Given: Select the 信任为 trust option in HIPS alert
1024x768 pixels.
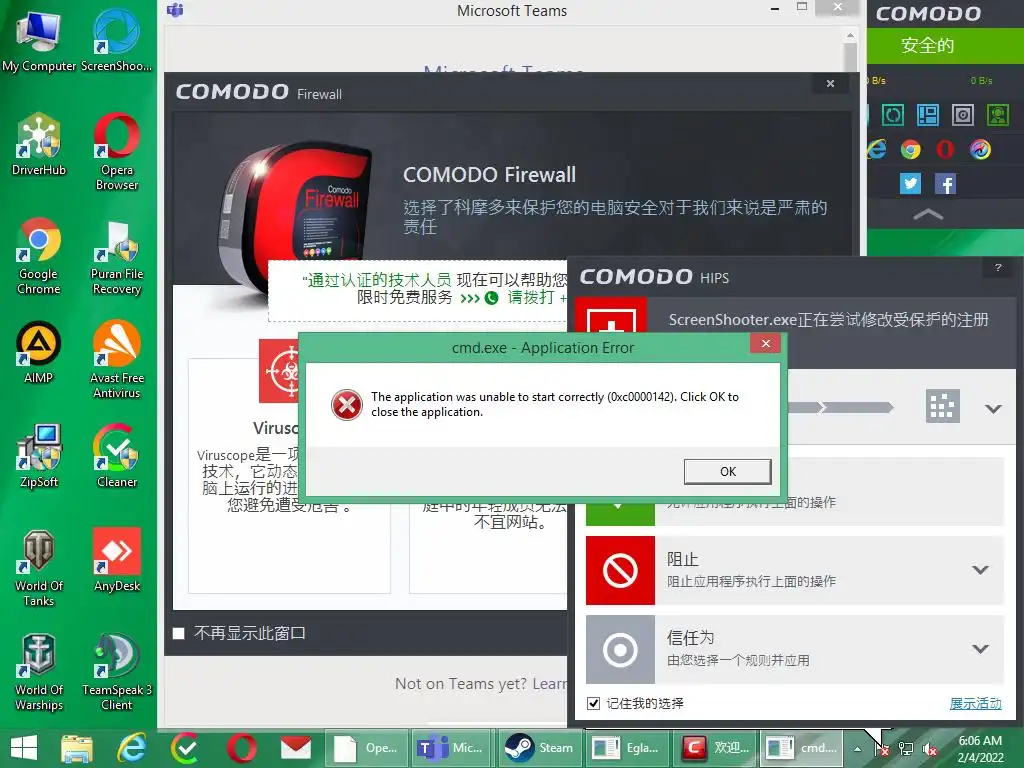Looking at the screenshot, I should 794,649.
